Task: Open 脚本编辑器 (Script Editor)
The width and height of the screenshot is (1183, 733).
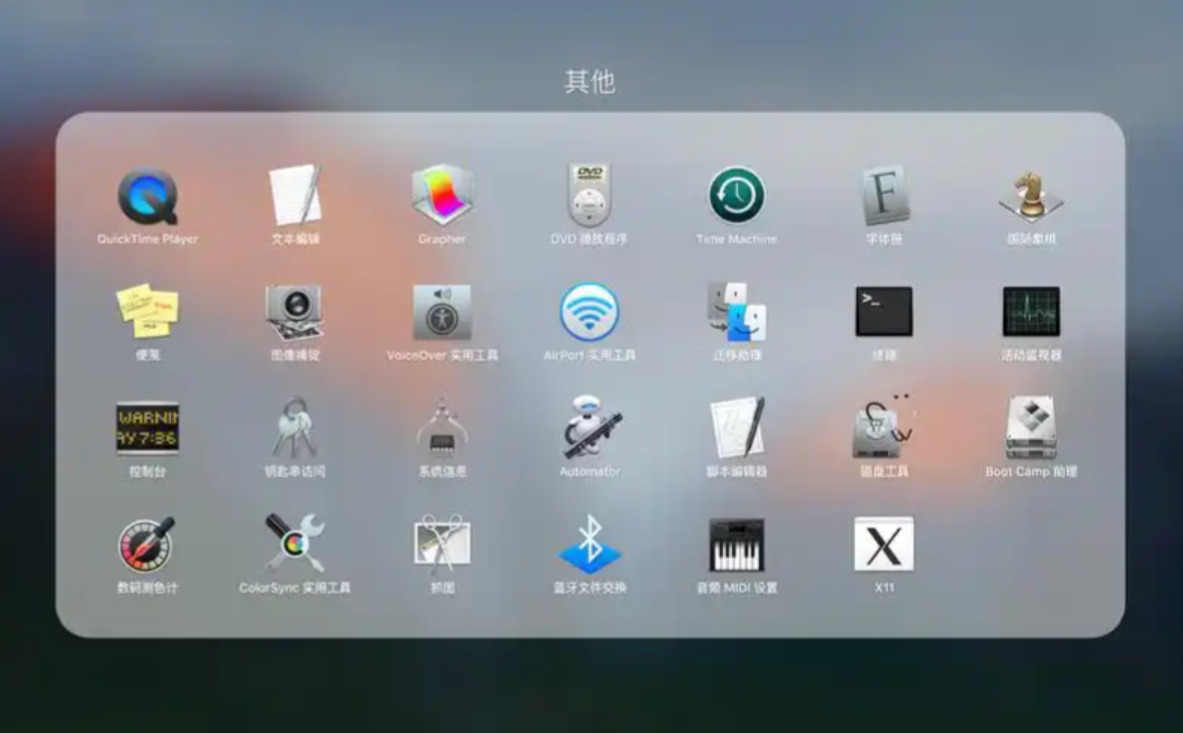Action: pyautogui.click(x=737, y=428)
